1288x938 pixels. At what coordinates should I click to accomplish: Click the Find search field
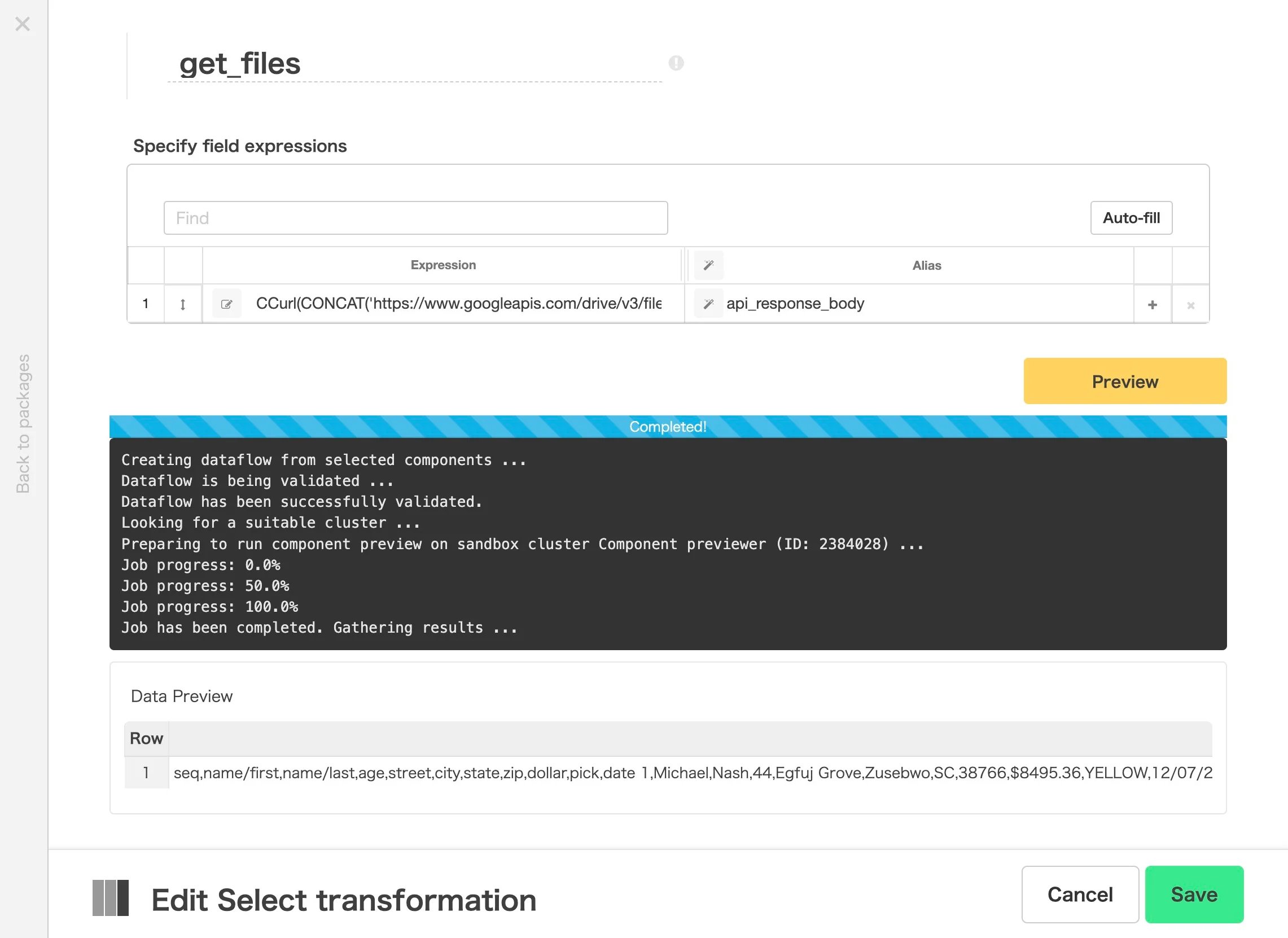coord(416,218)
